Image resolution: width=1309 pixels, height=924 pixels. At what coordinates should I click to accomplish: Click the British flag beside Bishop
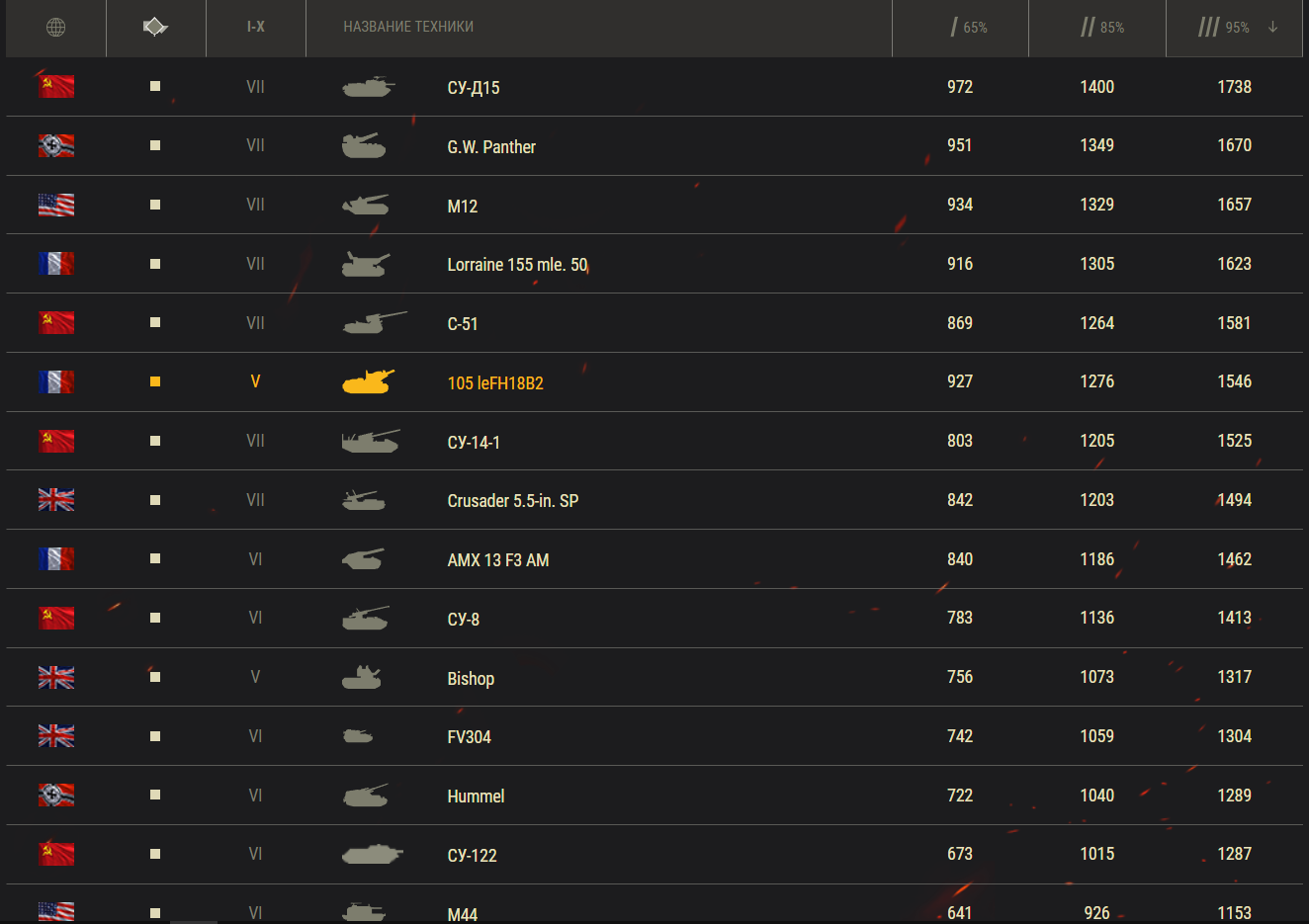tap(56, 678)
